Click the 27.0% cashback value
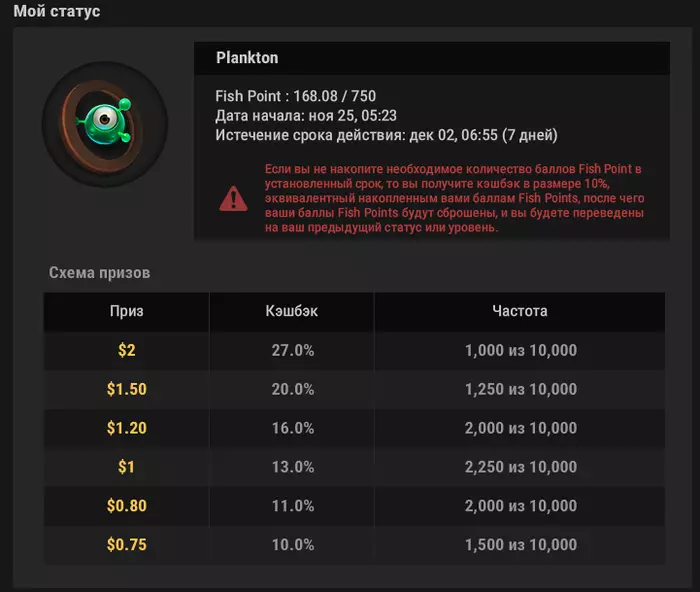700x592 pixels. pos(292,351)
